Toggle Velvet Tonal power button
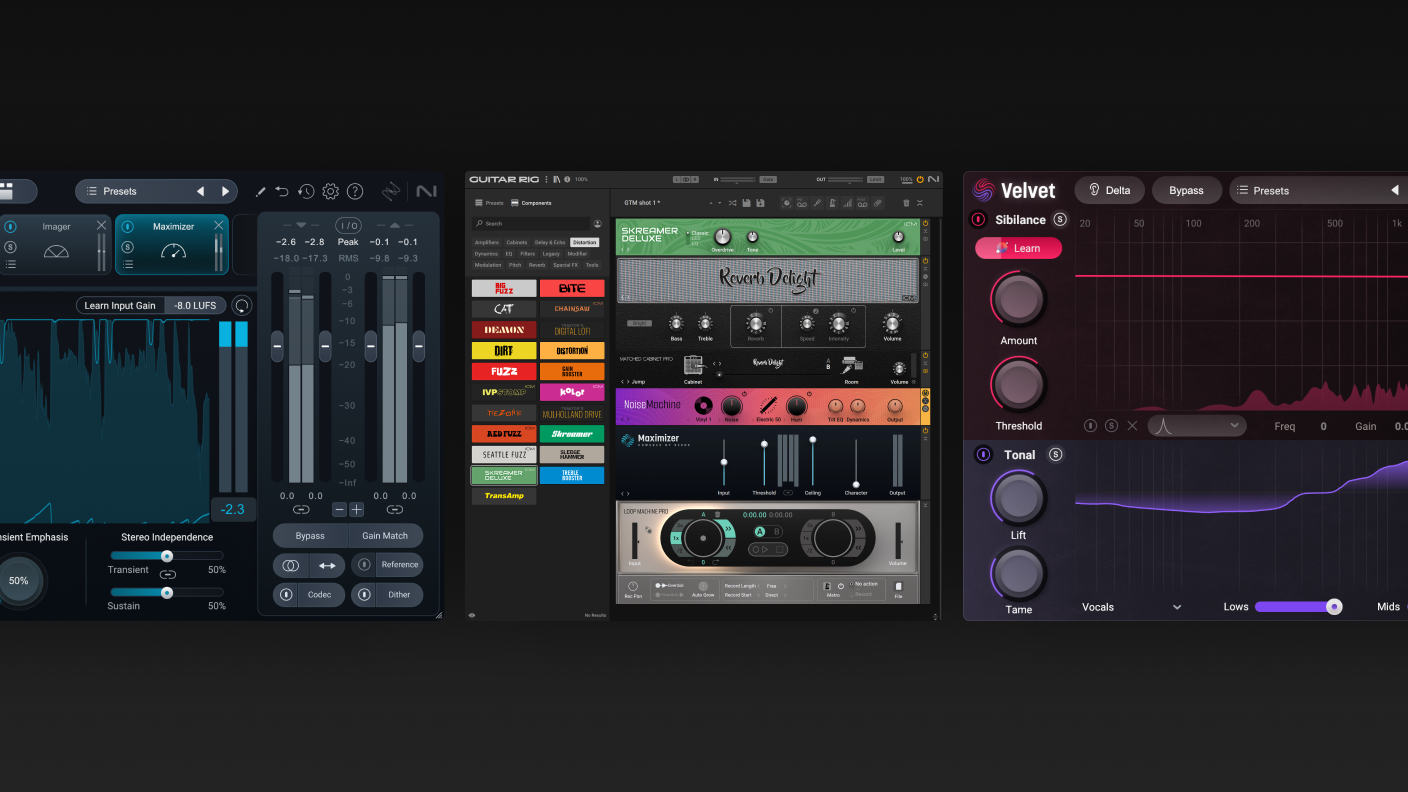1408x792 pixels. pos(983,455)
